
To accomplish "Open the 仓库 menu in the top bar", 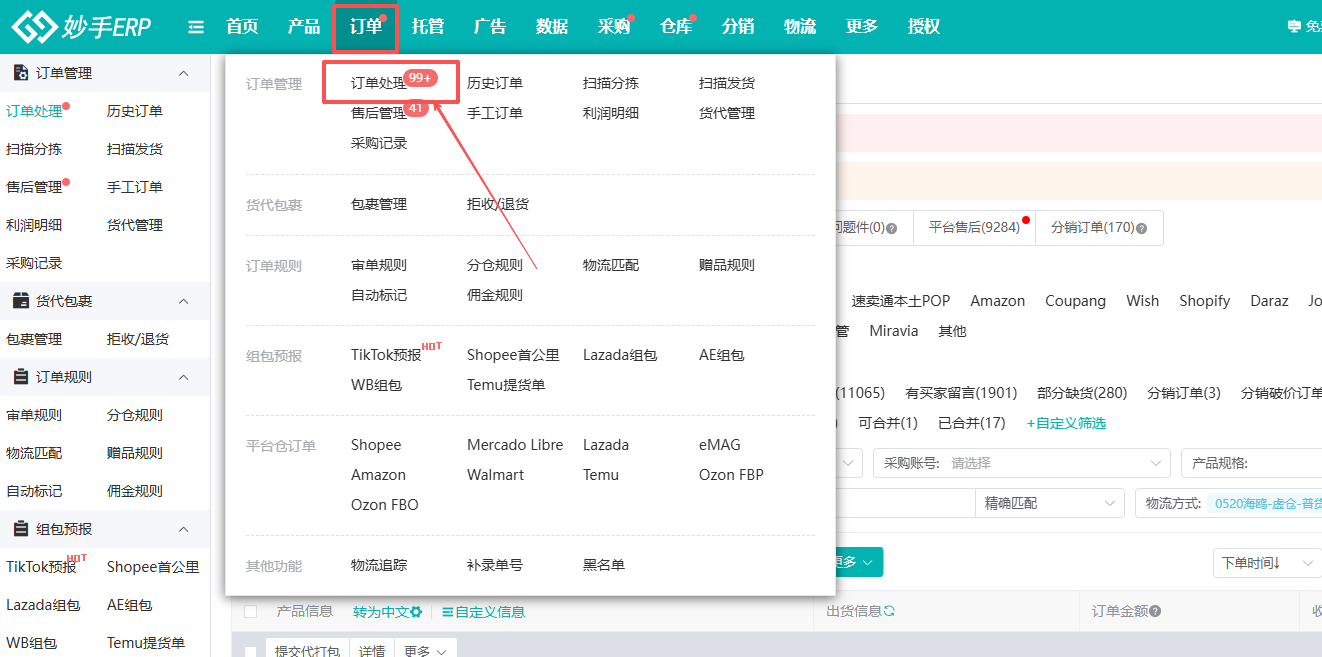I will 676,26.
